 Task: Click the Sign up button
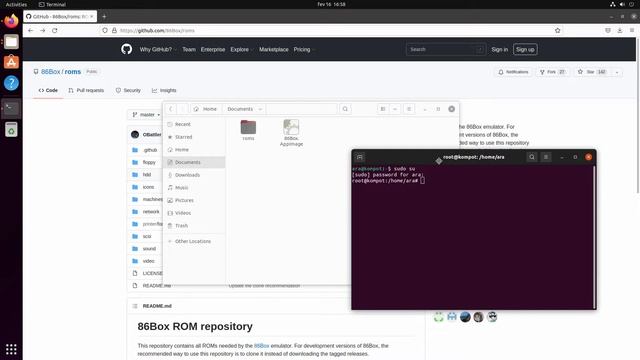point(525,49)
